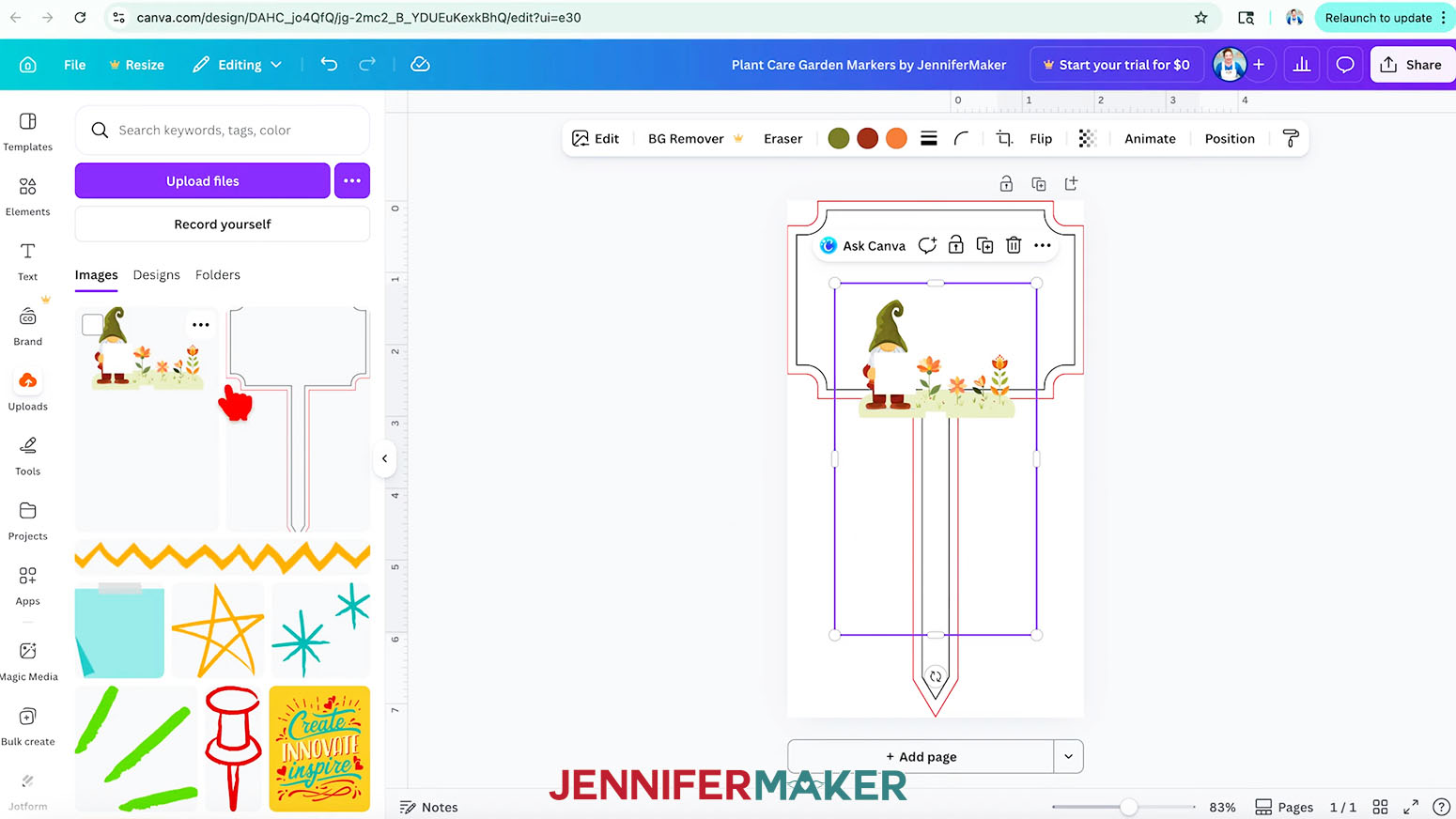
Task: Open the more options dots in floating toolbar
Action: point(1043,245)
